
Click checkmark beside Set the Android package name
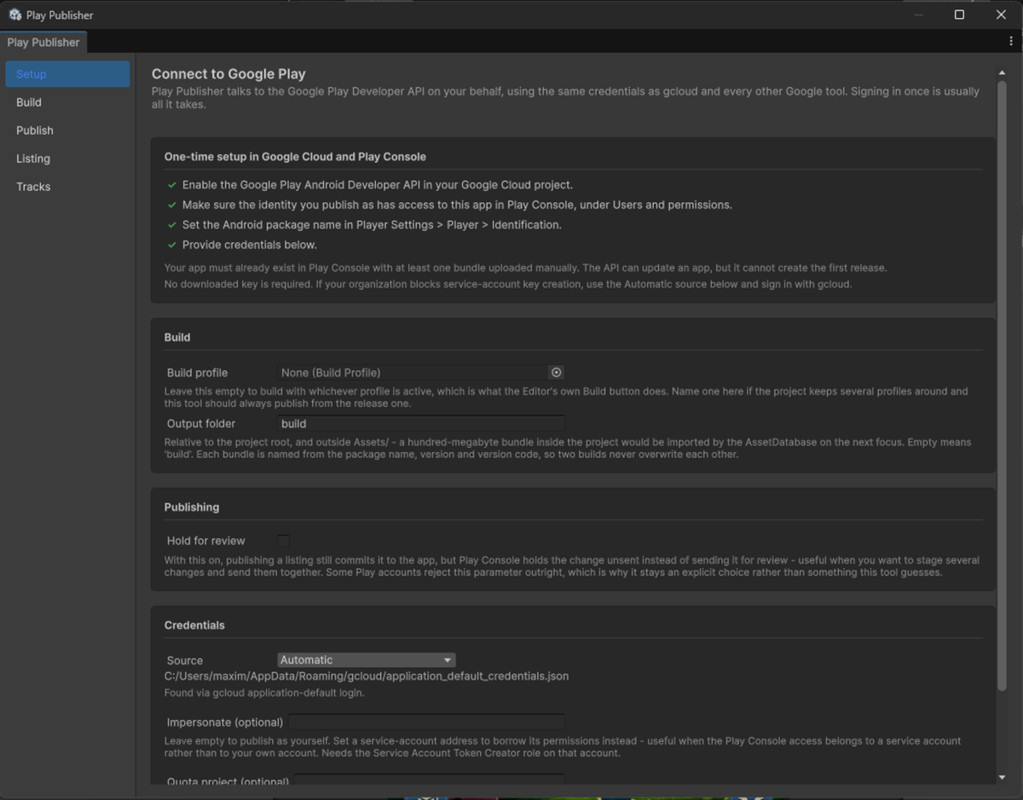(172, 225)
